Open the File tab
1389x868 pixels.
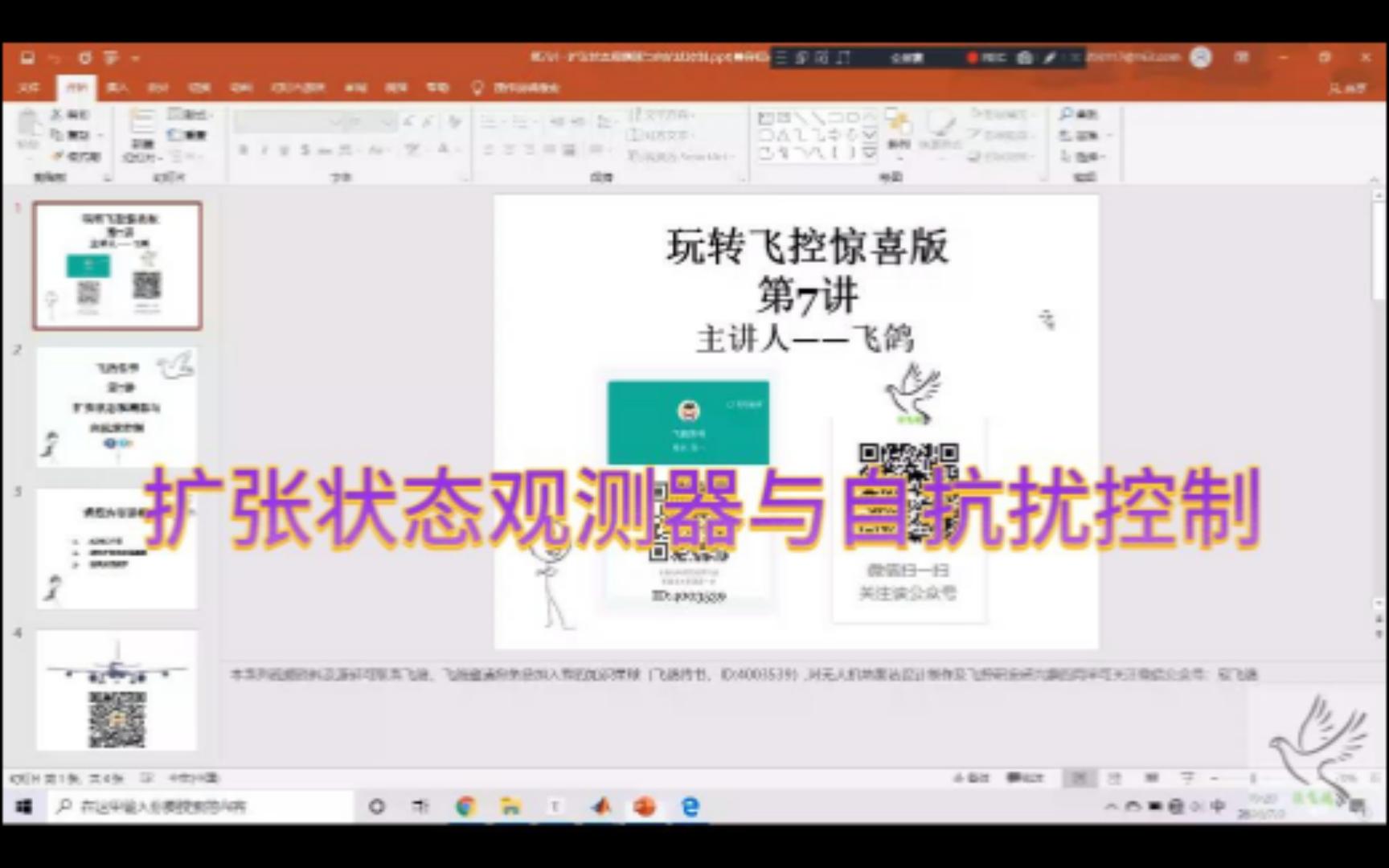(29, 87)
